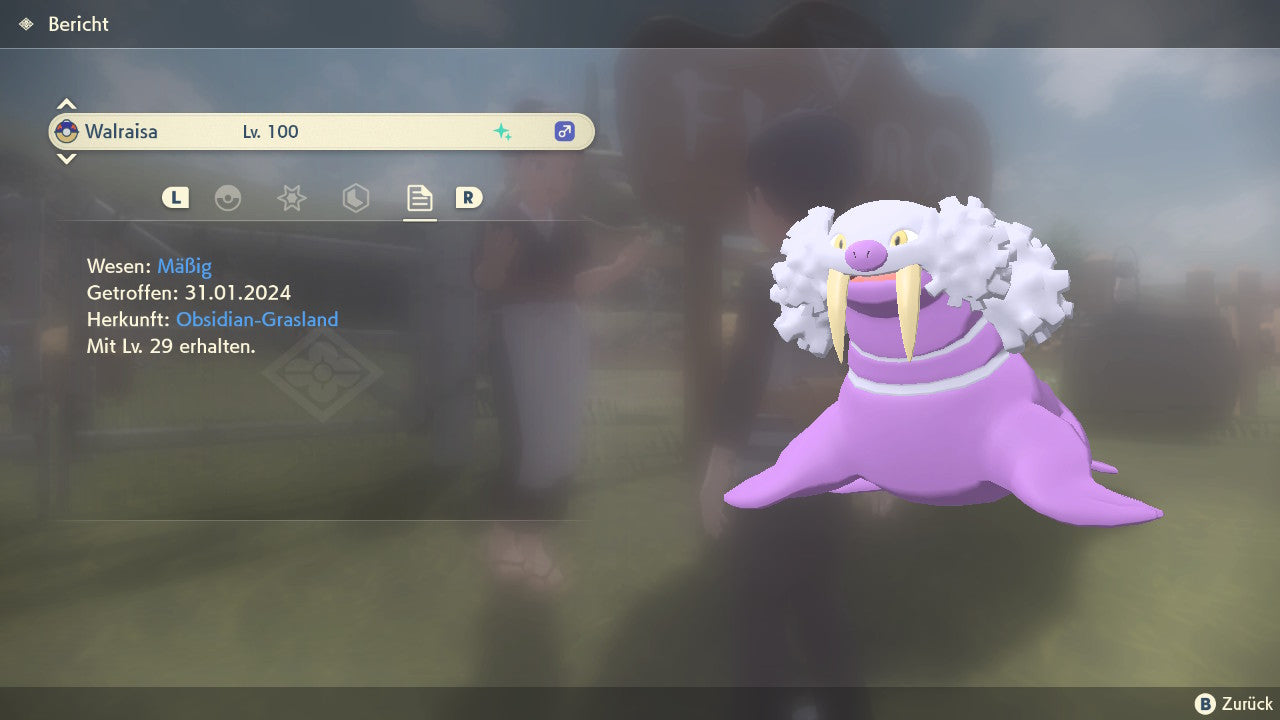Select the Walraisa name bar

click(321, 131)
